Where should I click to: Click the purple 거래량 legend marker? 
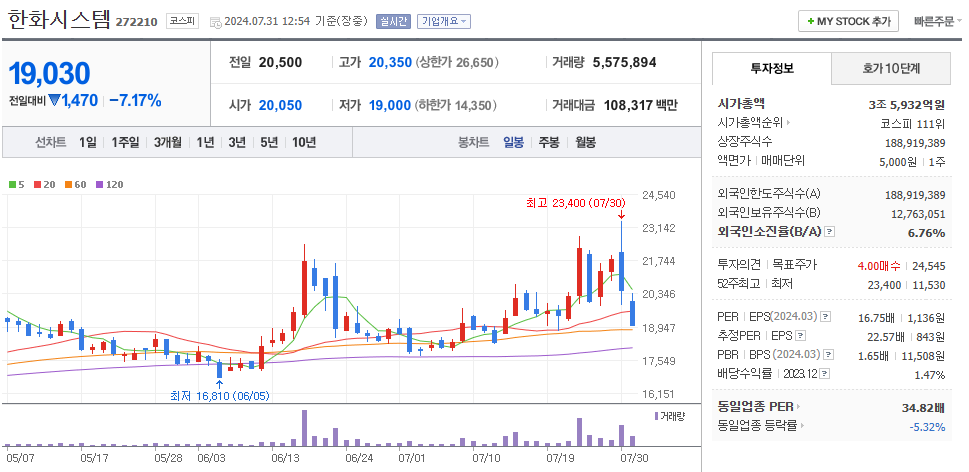click(656, 416)
